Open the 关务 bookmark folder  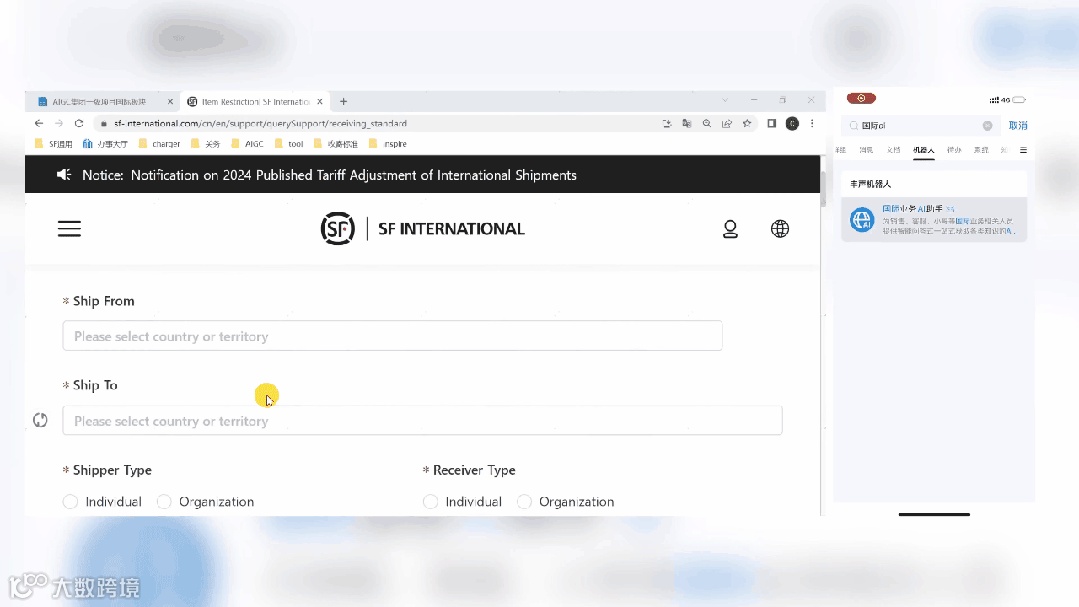pyautogui.click(x=205, y=144)
